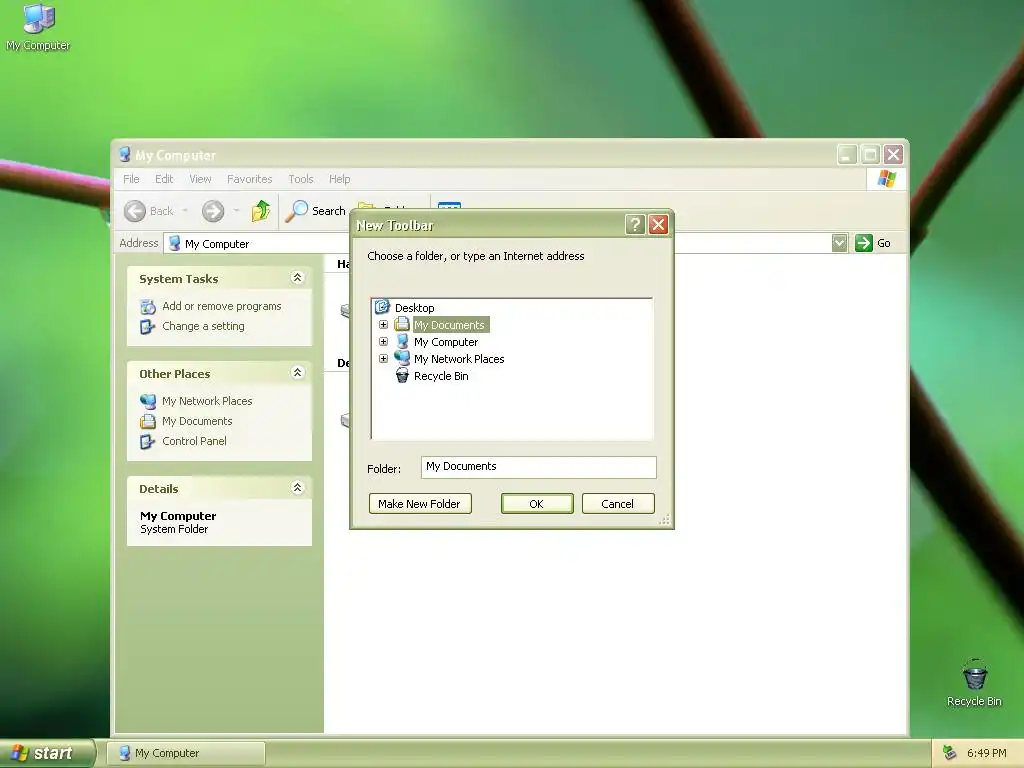Click My Computer taskbar button
Viewport: 1024px width, 768px height.
186,753
